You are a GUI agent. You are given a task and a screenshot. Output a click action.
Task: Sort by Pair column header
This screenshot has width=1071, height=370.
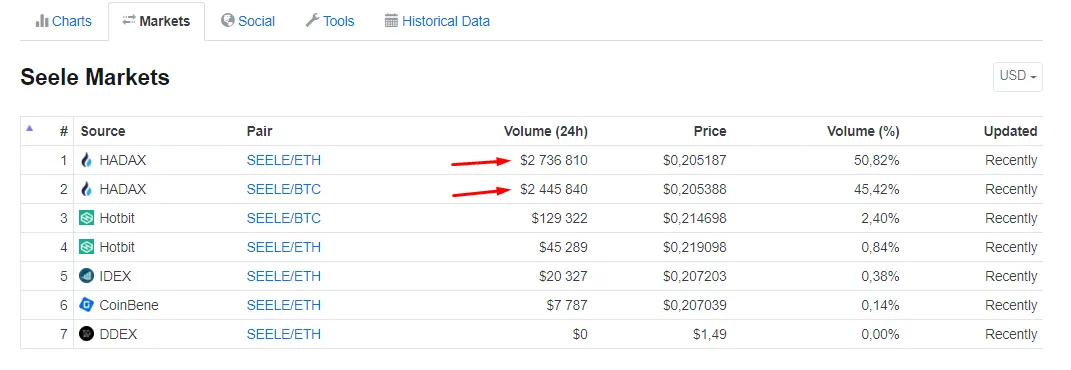[x=260, y=131]
